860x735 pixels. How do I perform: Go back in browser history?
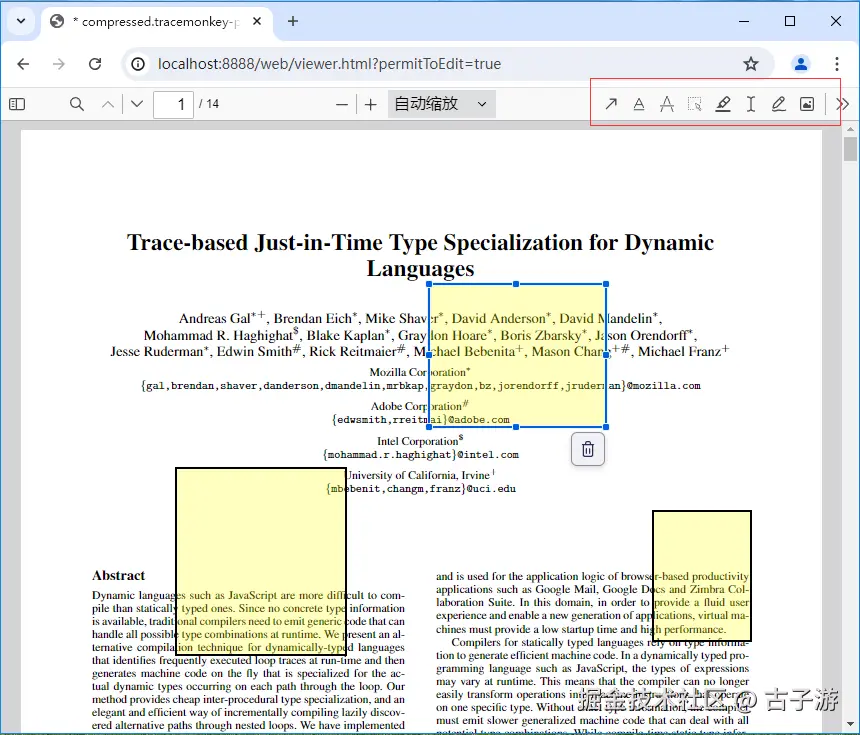23,64
